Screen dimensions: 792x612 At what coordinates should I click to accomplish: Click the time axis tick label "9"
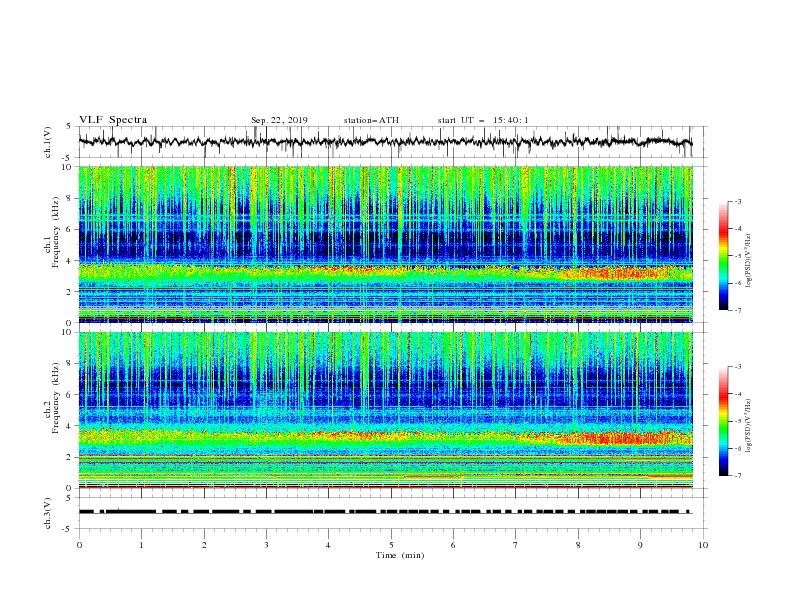tap(640, 545)
